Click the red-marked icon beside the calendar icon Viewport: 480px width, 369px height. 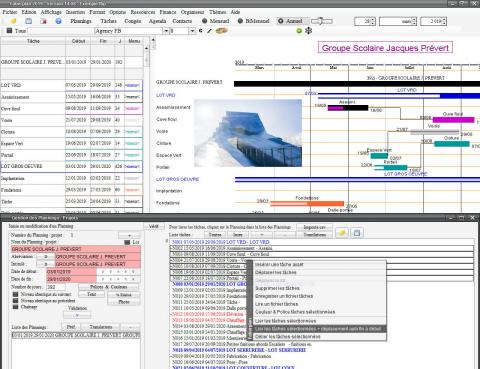[43, 21]
